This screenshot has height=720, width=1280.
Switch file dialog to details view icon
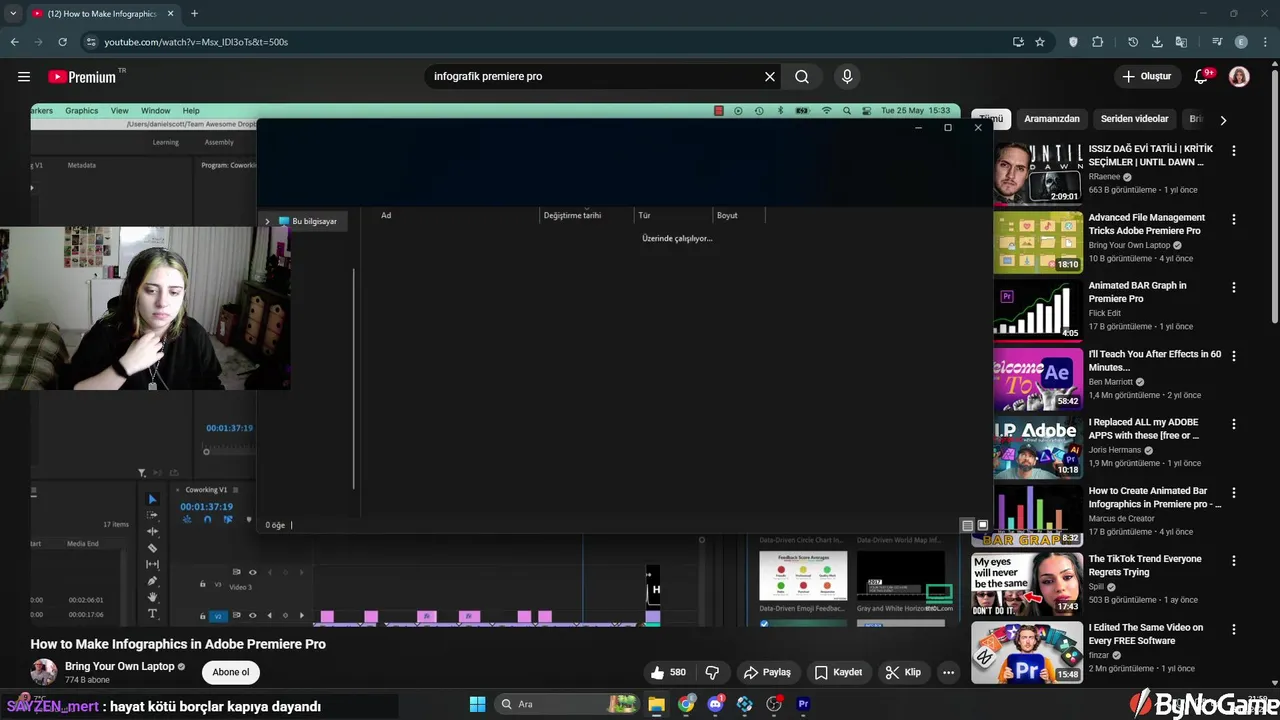[x=967, y=525]
